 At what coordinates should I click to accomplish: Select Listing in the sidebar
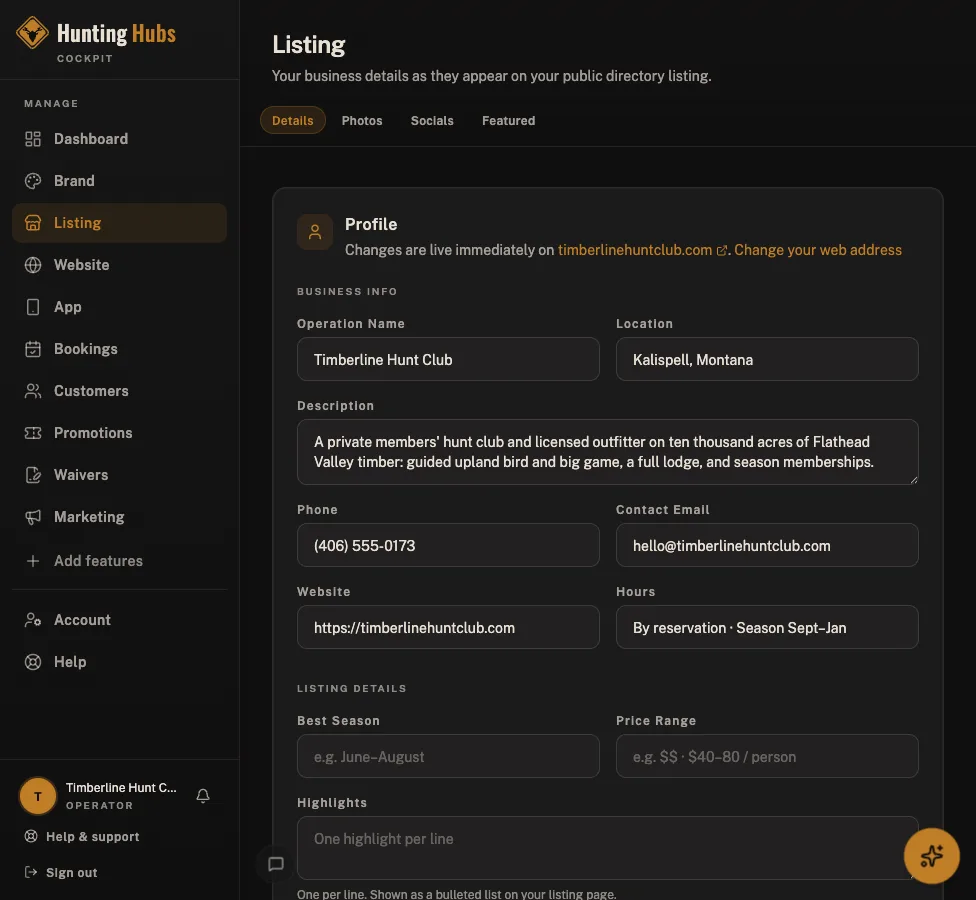[x=120, y=223]
